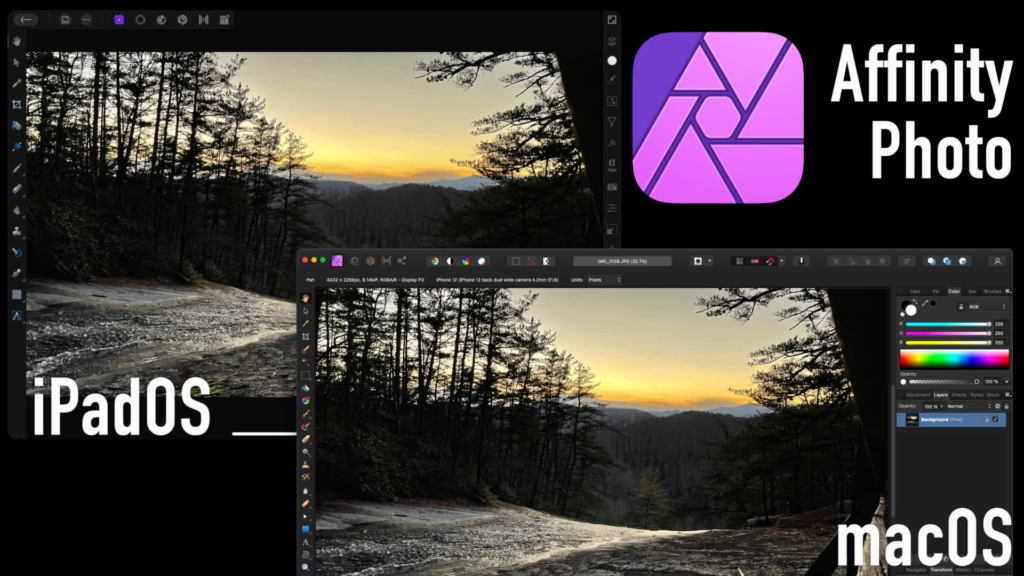Pick a color from the spectrum bar

point(954,359)
